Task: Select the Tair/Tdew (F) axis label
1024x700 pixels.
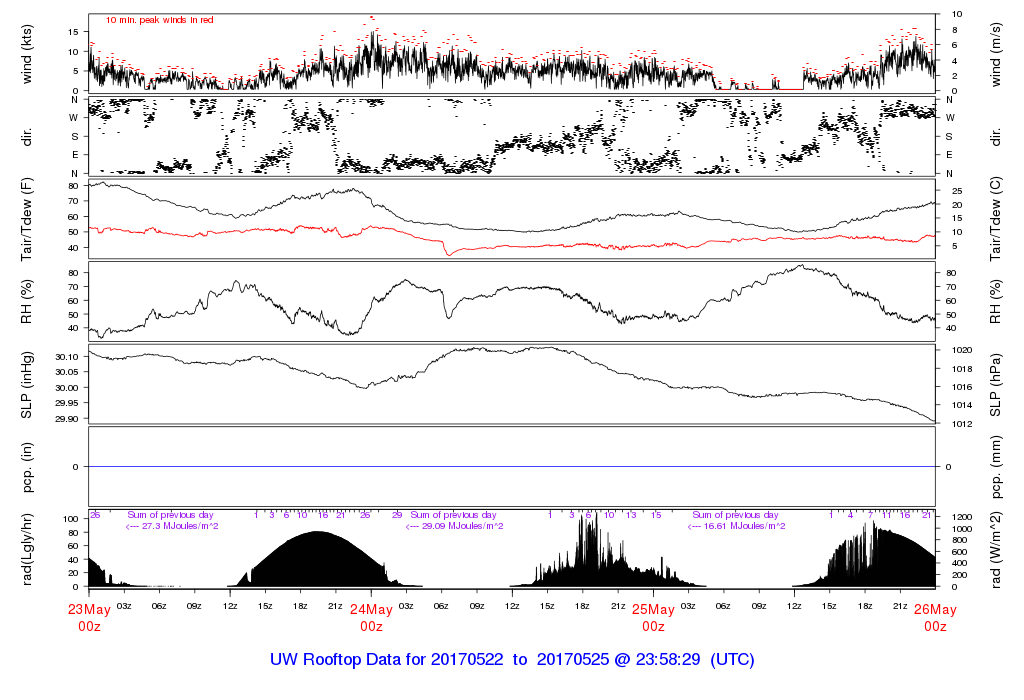Action: click(27, 220)
